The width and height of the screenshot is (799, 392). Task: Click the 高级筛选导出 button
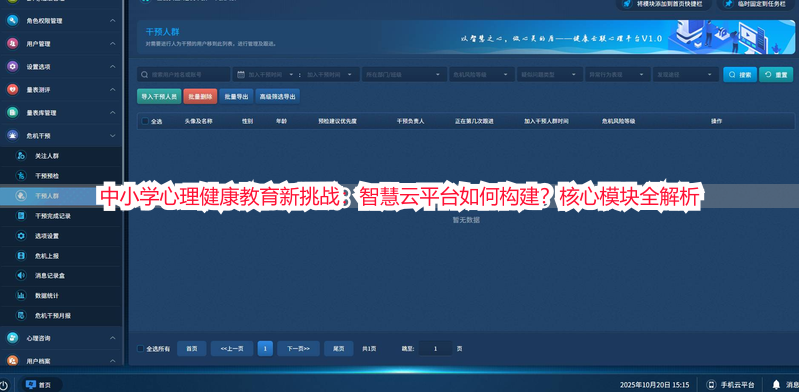point(277,96)
